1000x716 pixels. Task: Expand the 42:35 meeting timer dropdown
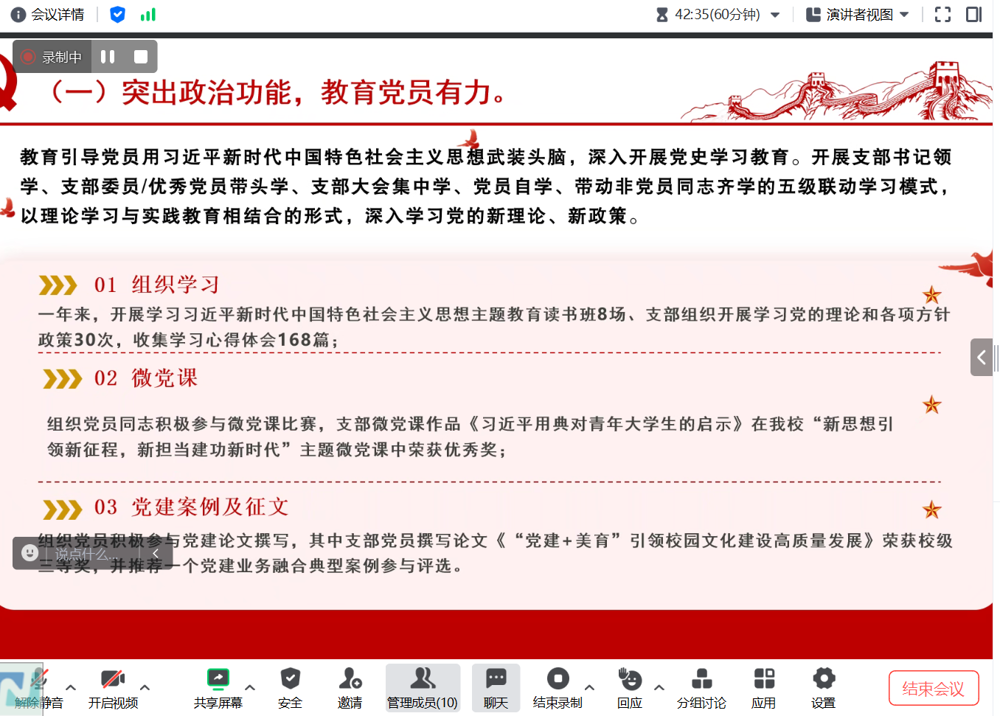coord(775,15)
